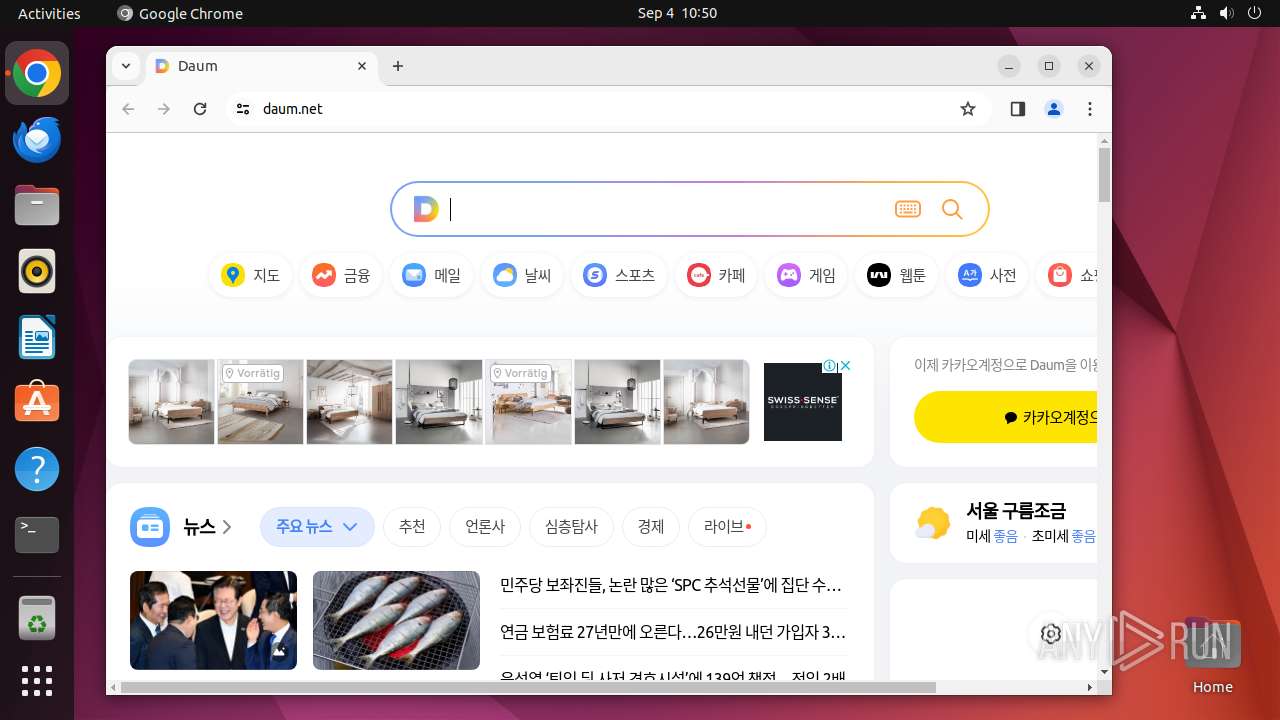Open headline about 민주당 보좌진들 SPC 추석선물

tap(671, 585)
